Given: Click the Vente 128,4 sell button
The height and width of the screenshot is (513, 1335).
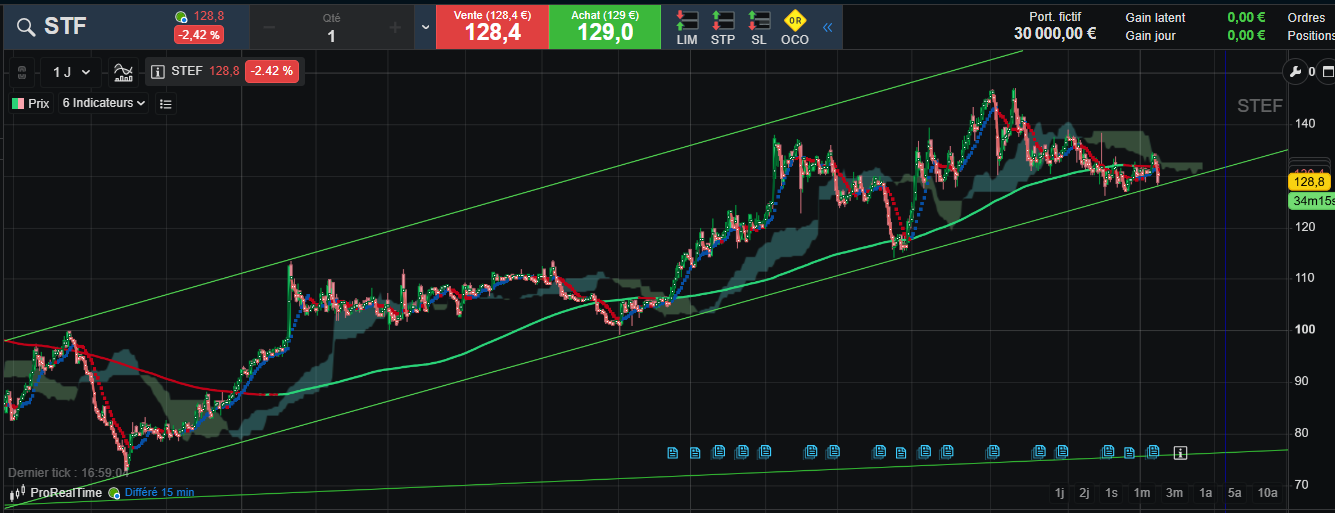Looking at the screenshot, I should pyautogui.click(x=492, y=26).
